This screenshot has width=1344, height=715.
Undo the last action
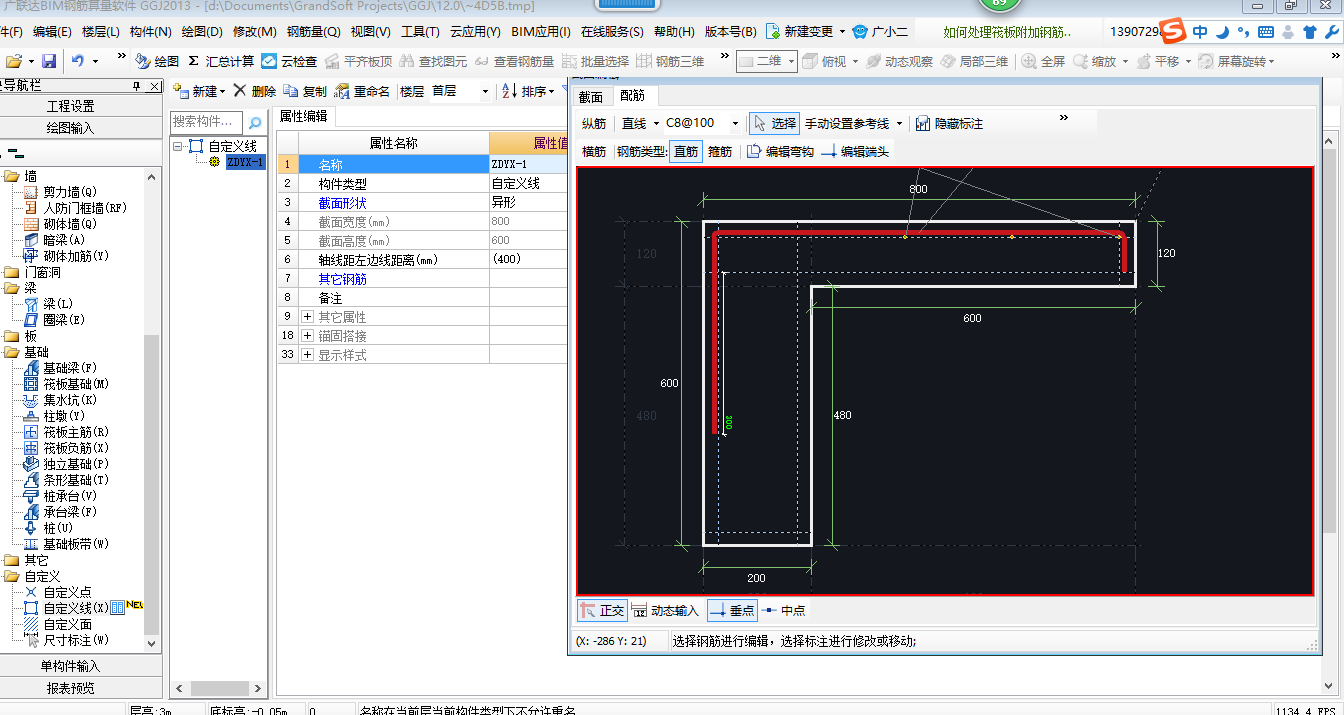[x=78, y=61]
